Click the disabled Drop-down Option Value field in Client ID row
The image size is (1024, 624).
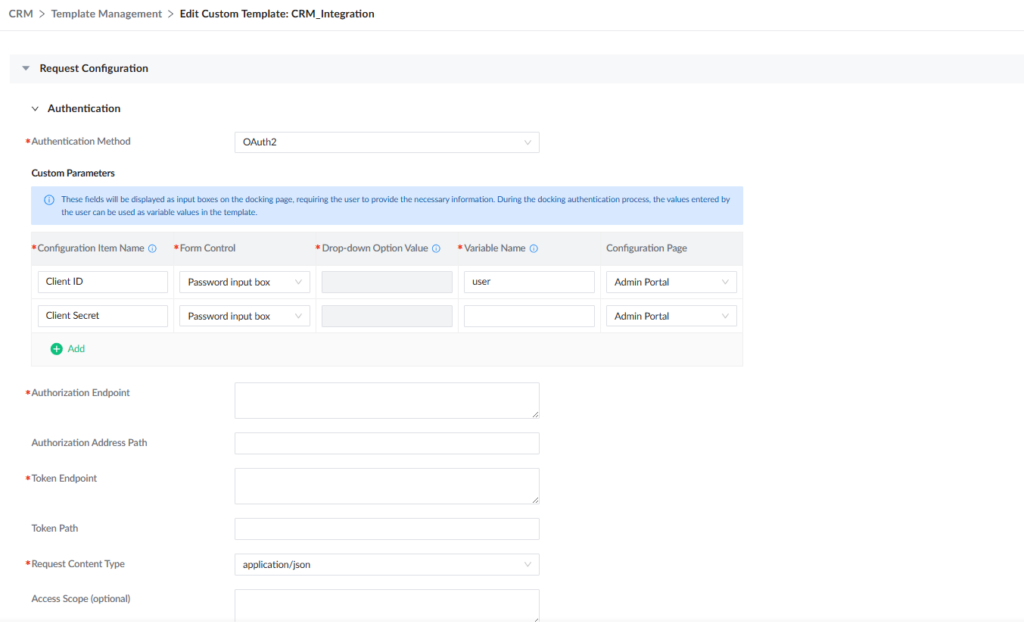coord(387,282)
